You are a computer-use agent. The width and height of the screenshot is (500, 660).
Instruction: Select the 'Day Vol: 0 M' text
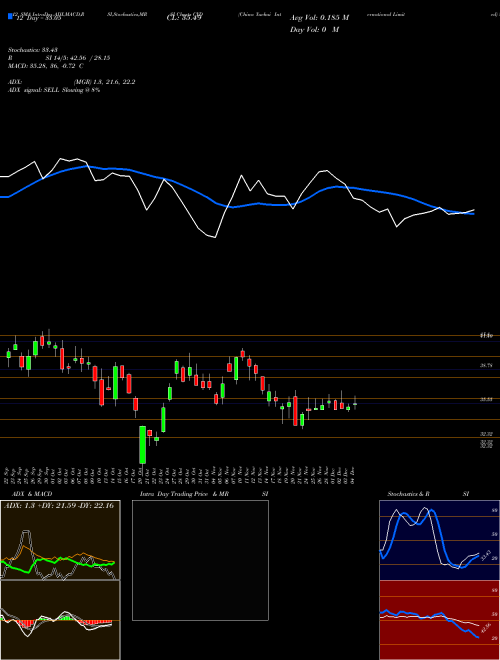pyautogui.click(x=314, y=29)
